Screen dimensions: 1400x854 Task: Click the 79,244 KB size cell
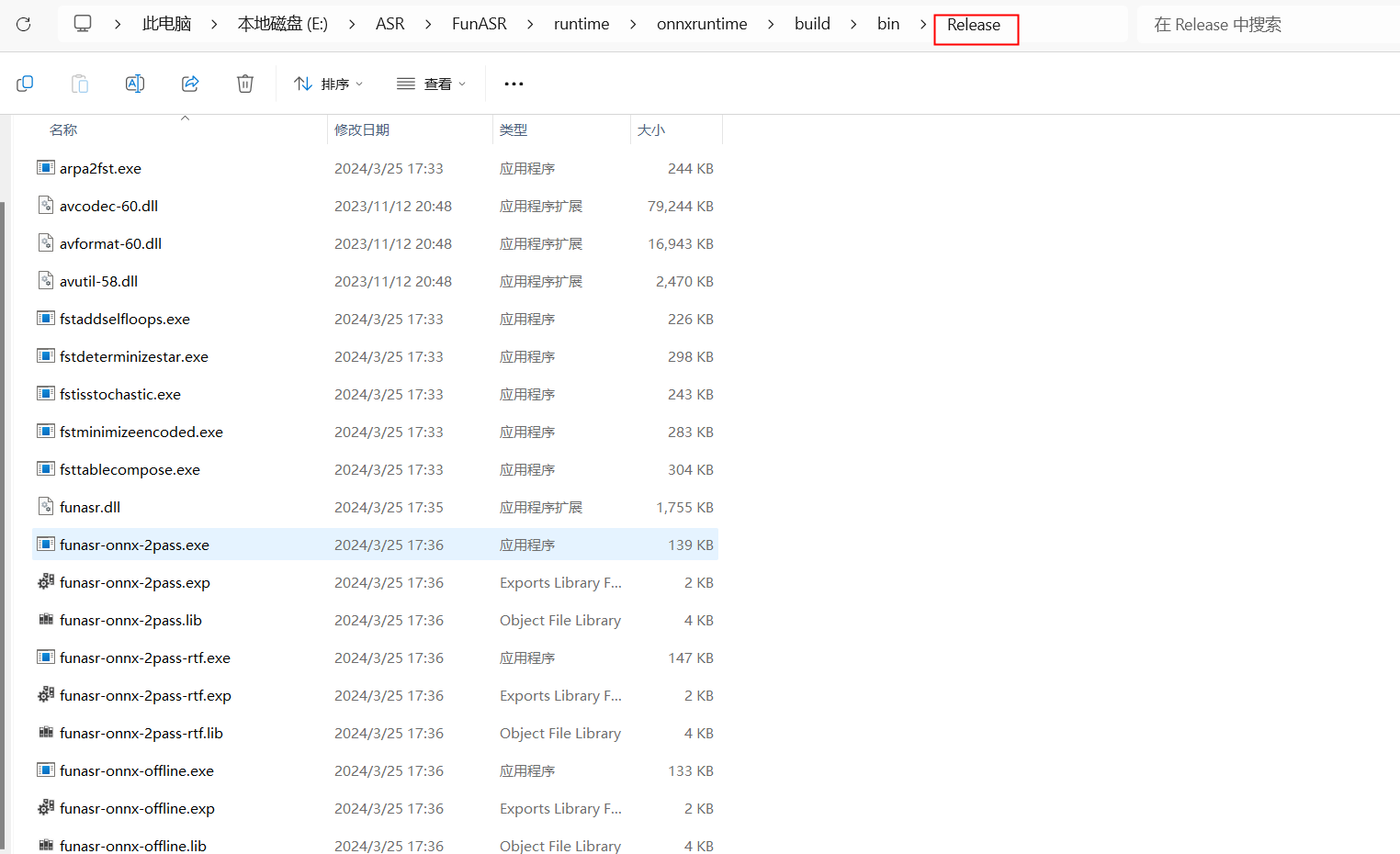681,206
